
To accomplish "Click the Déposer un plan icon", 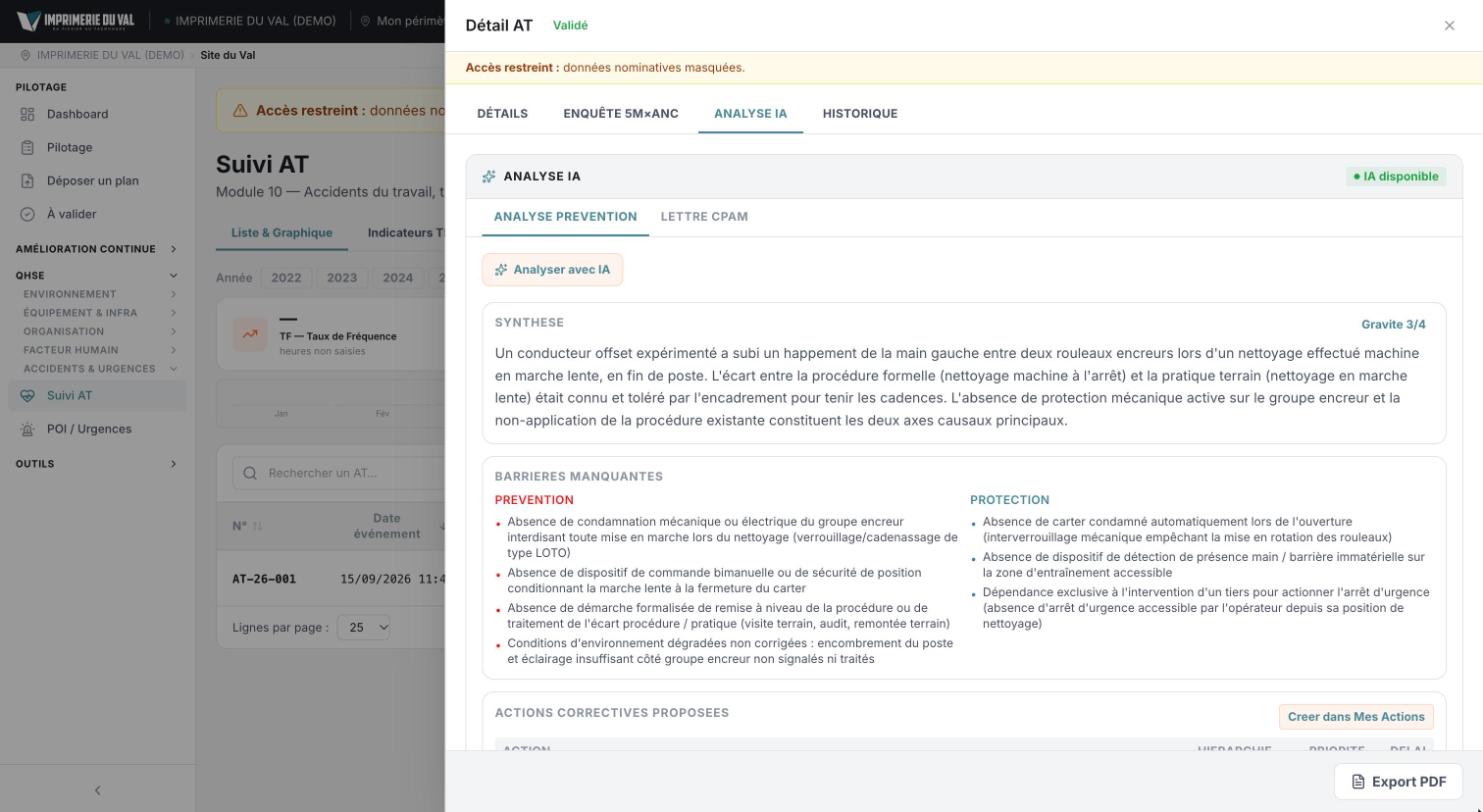I will tap(27, 181).
